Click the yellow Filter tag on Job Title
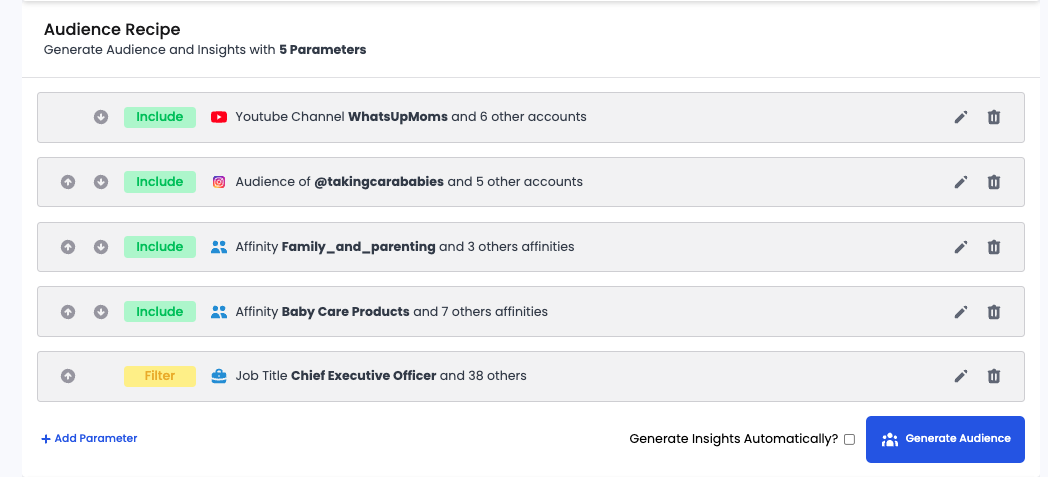The width and height of the screenshot is (1048, 477). point(160,376)
